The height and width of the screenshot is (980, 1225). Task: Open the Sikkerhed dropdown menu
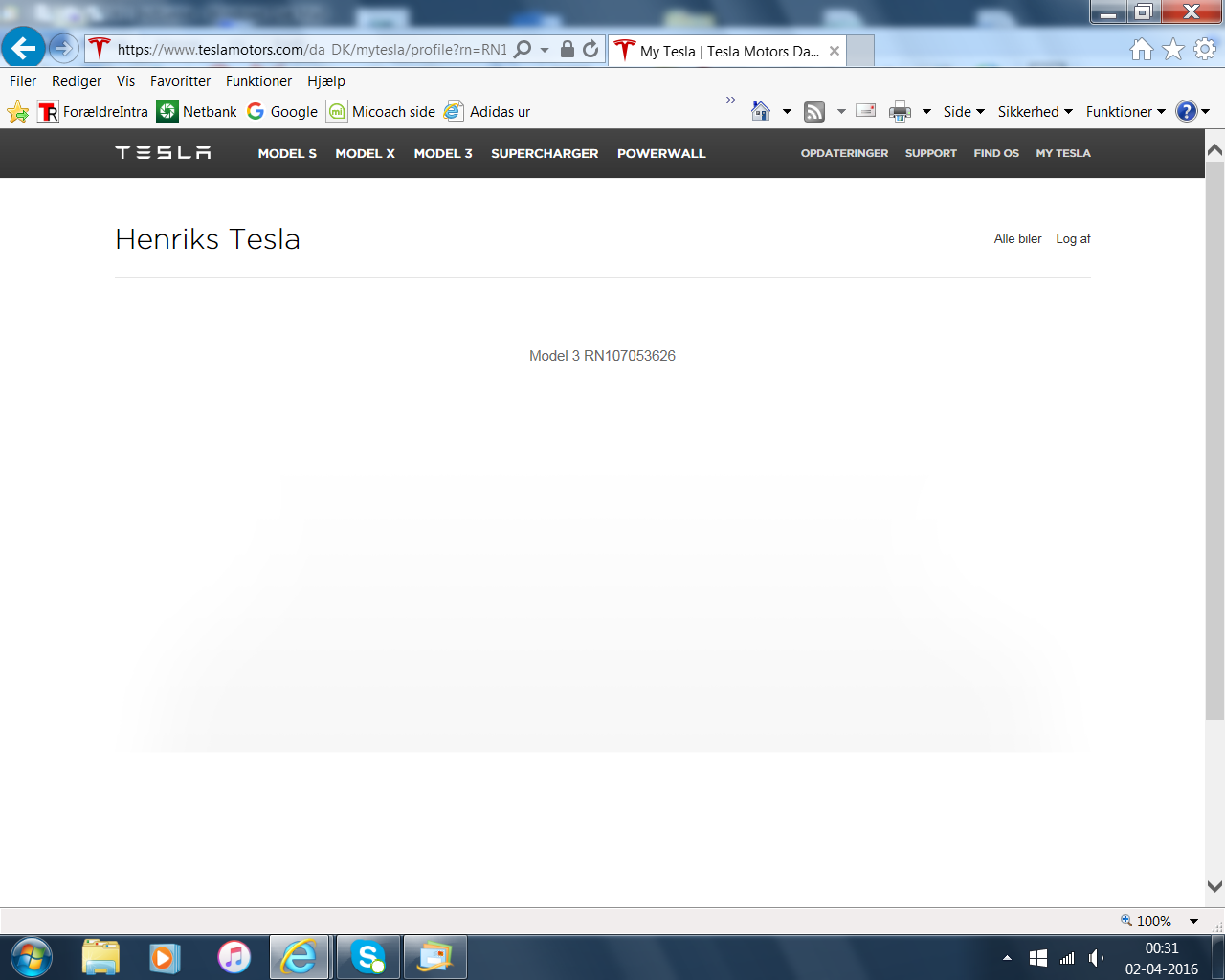click(x=1036, y=112)
